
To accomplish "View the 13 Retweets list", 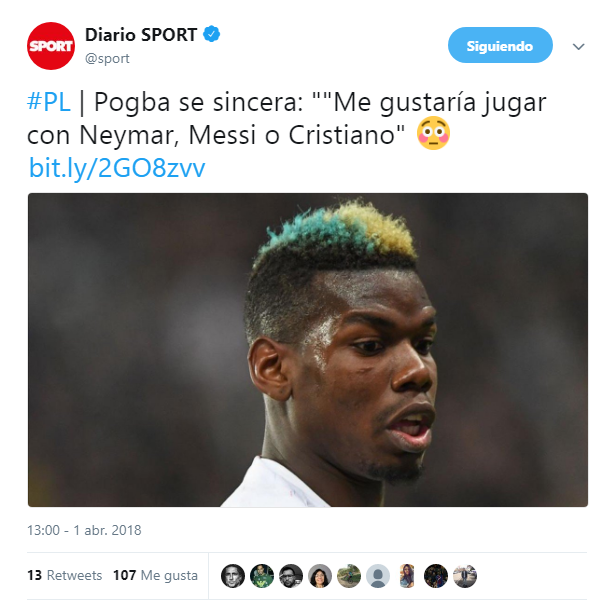I will (64, 575).
